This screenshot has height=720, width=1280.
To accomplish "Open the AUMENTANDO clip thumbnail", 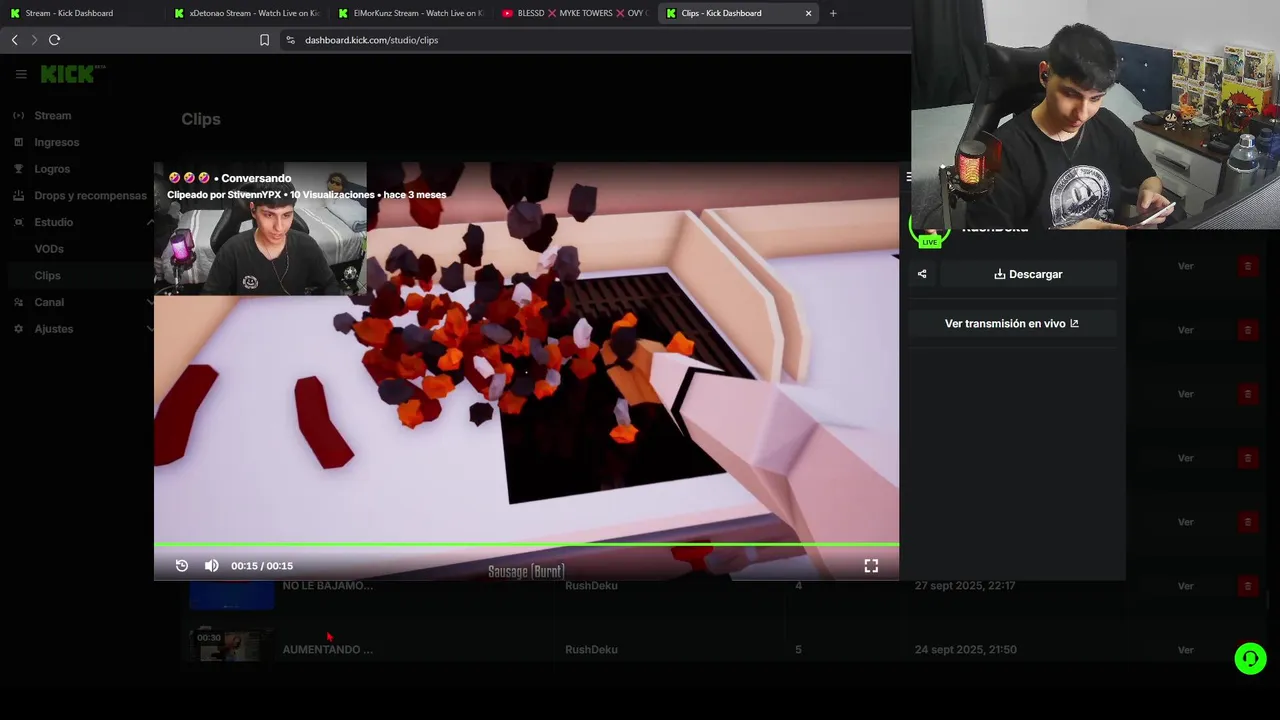I will [x=232, y=644].
